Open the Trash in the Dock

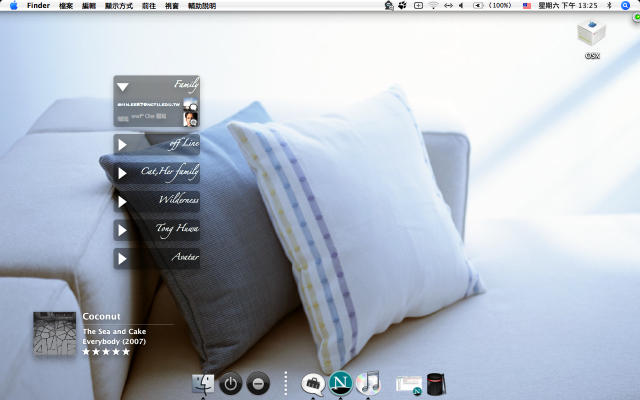[436, 384]
